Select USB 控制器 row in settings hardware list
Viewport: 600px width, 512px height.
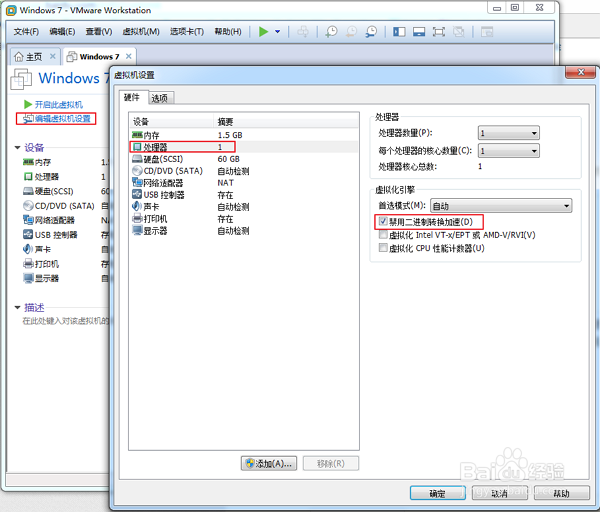pyautogui.click(x=244, y=195)
